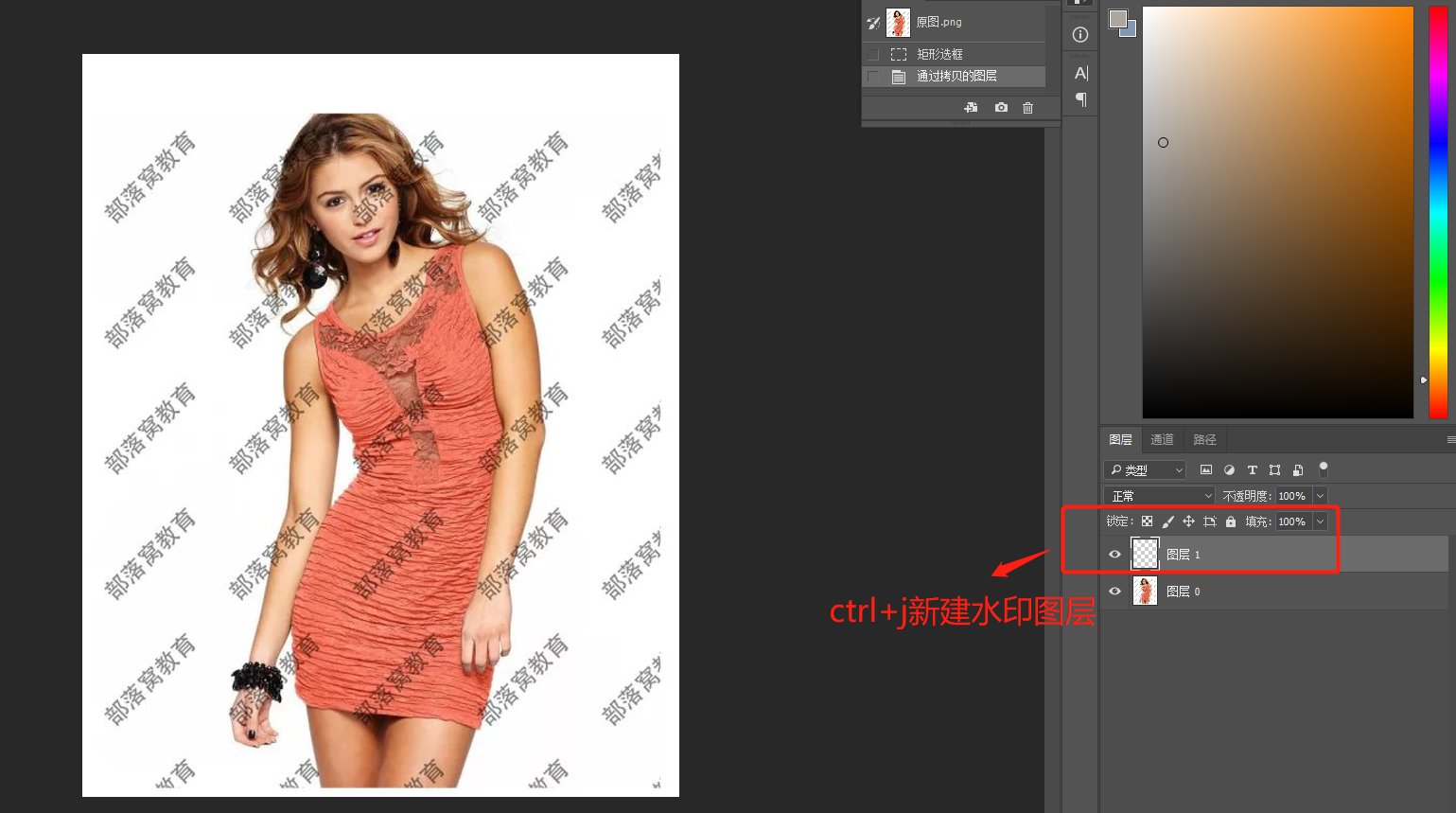Click the lock image pixels brush icon

[x=1167, y=521]
